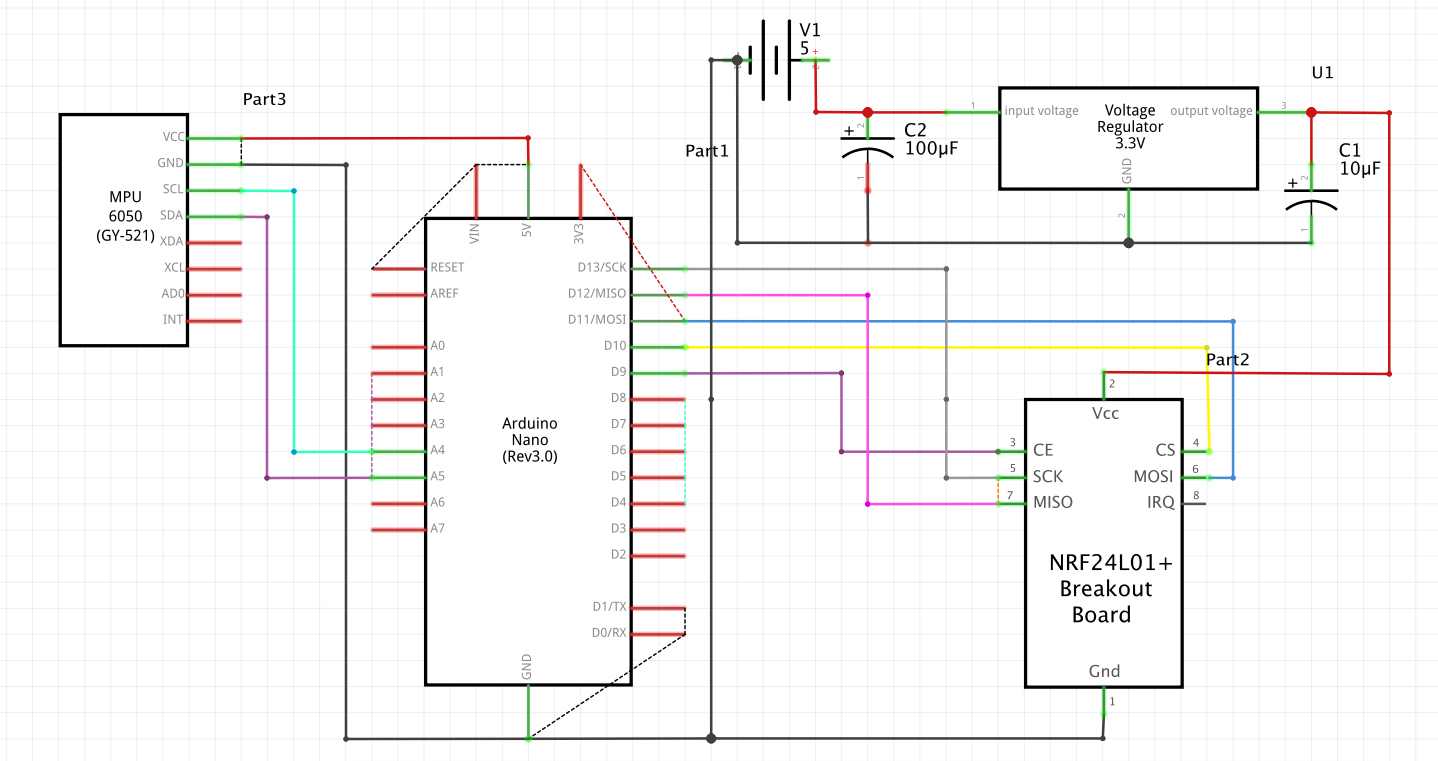The height and width of the screenshot is (761, 1438).
Task: Click the D8 pin on the Arduino Nano
Action: click(659, 398)
